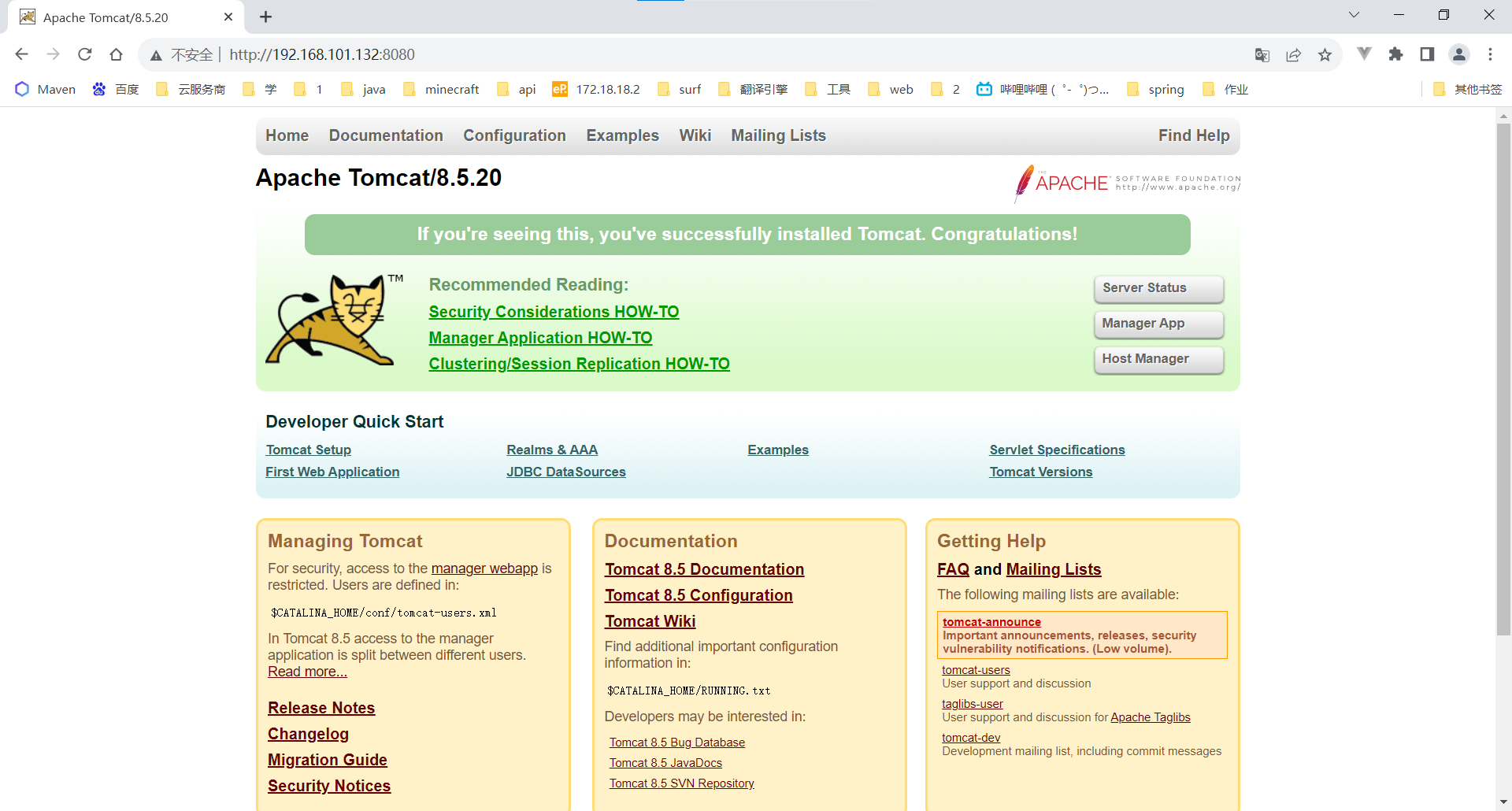Open Clustering/Session Replication HOW-TO link
This screenshot has width=1512, height=811.
point(579,364)
